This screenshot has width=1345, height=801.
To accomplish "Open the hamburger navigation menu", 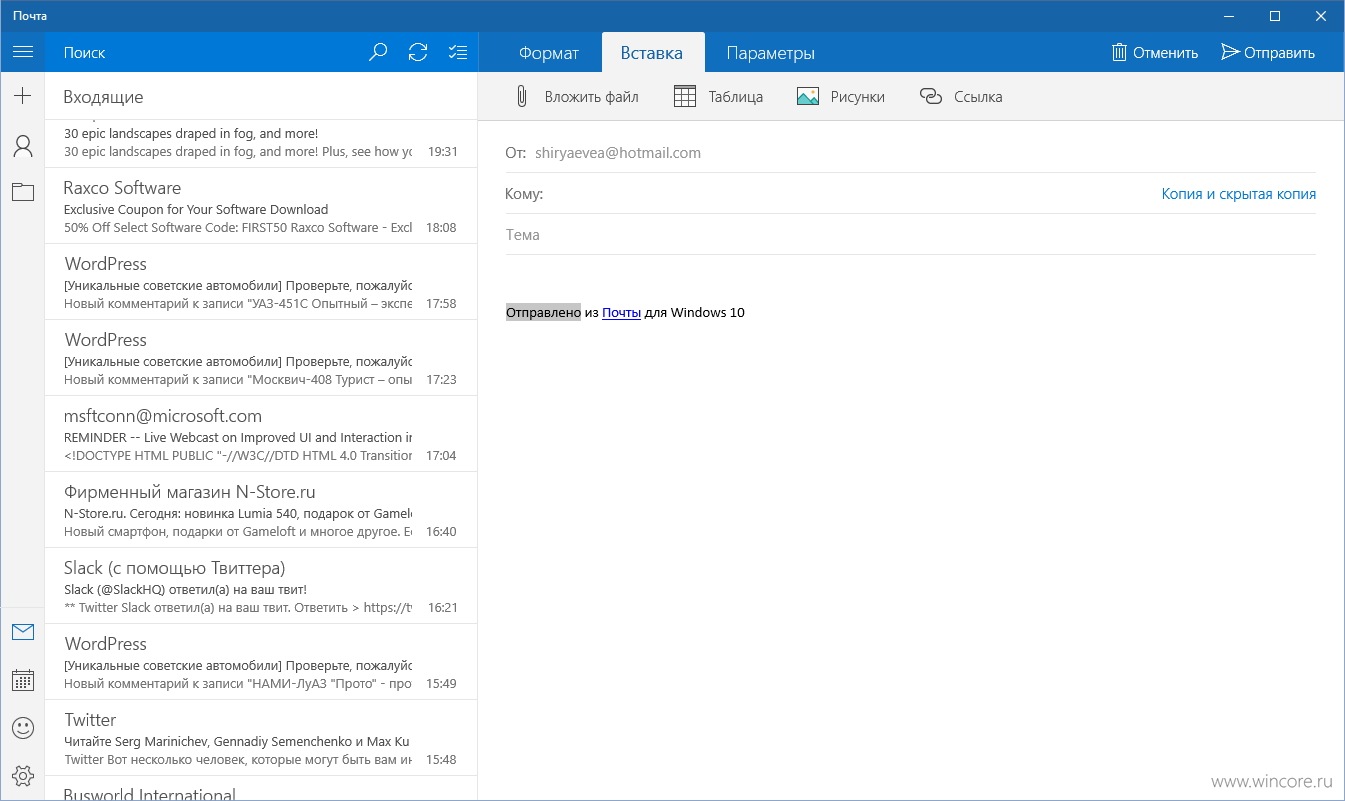I will point(23,52).
